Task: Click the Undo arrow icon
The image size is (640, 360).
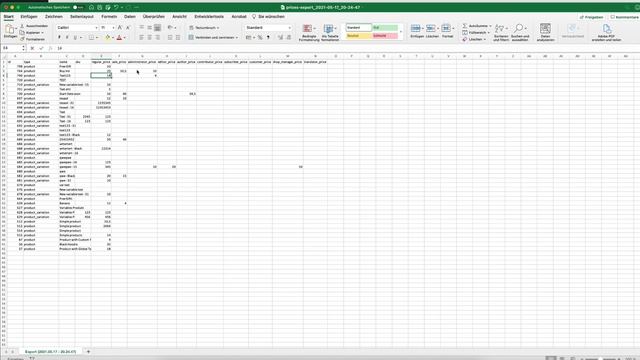Action: click(116, 7)
